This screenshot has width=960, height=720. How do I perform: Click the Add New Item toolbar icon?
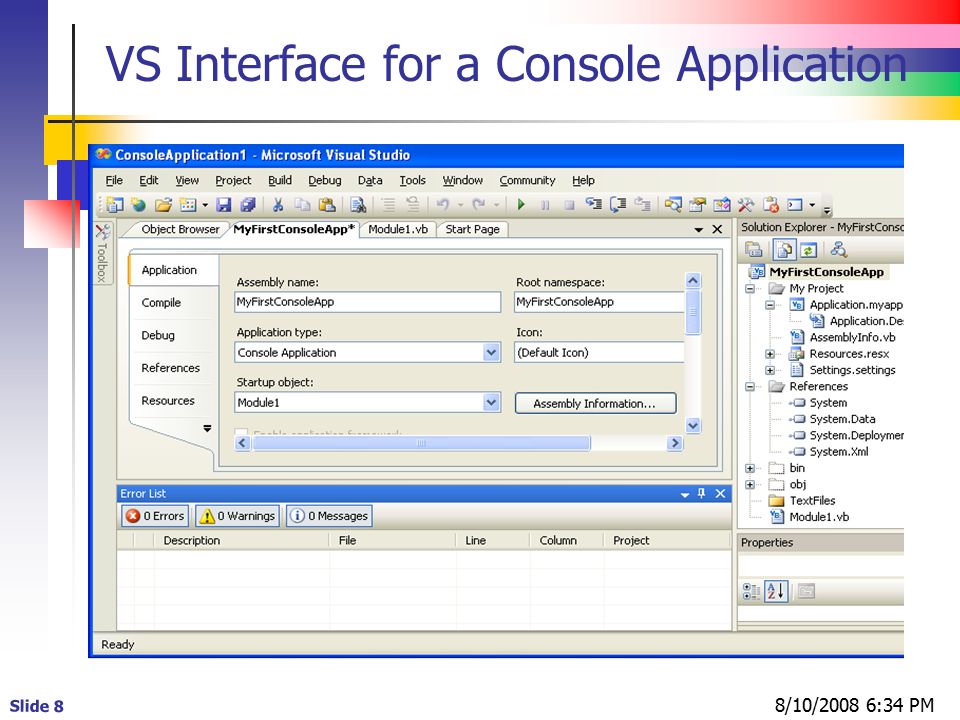[x=187, y=204]
